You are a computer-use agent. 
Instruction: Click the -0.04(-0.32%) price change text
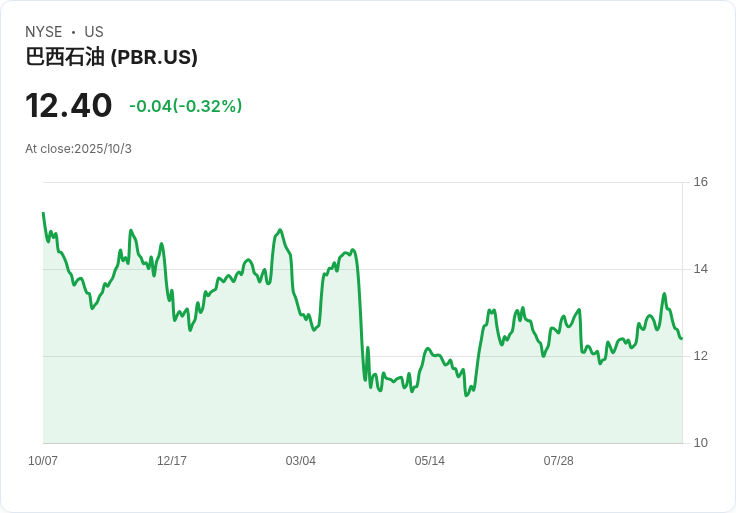[185, 106]
